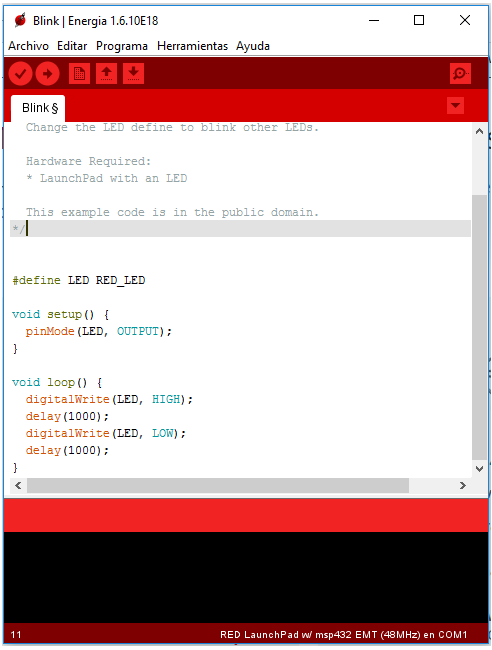Click the vertical scrollbar down arrow

(x=480, y=469)
